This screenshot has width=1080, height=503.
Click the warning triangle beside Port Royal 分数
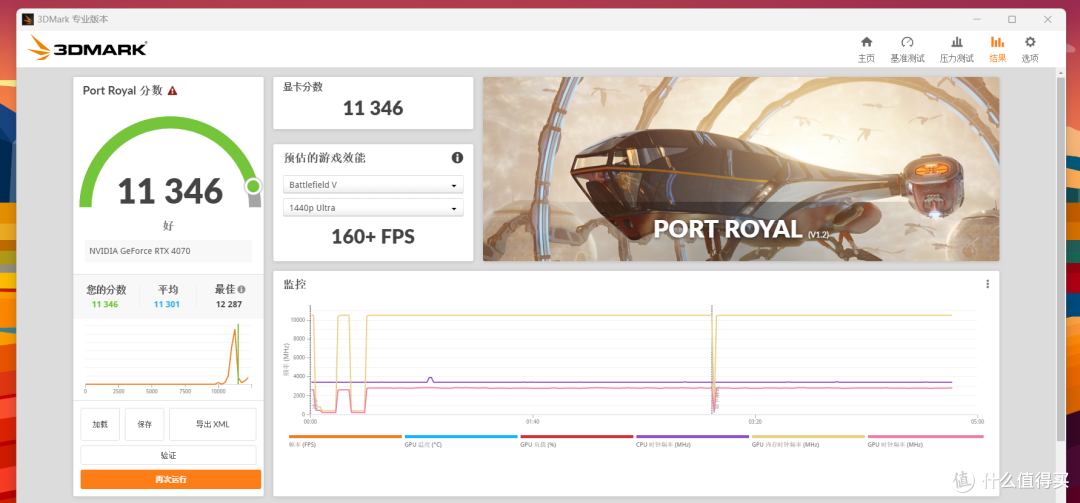click(172, 90)
